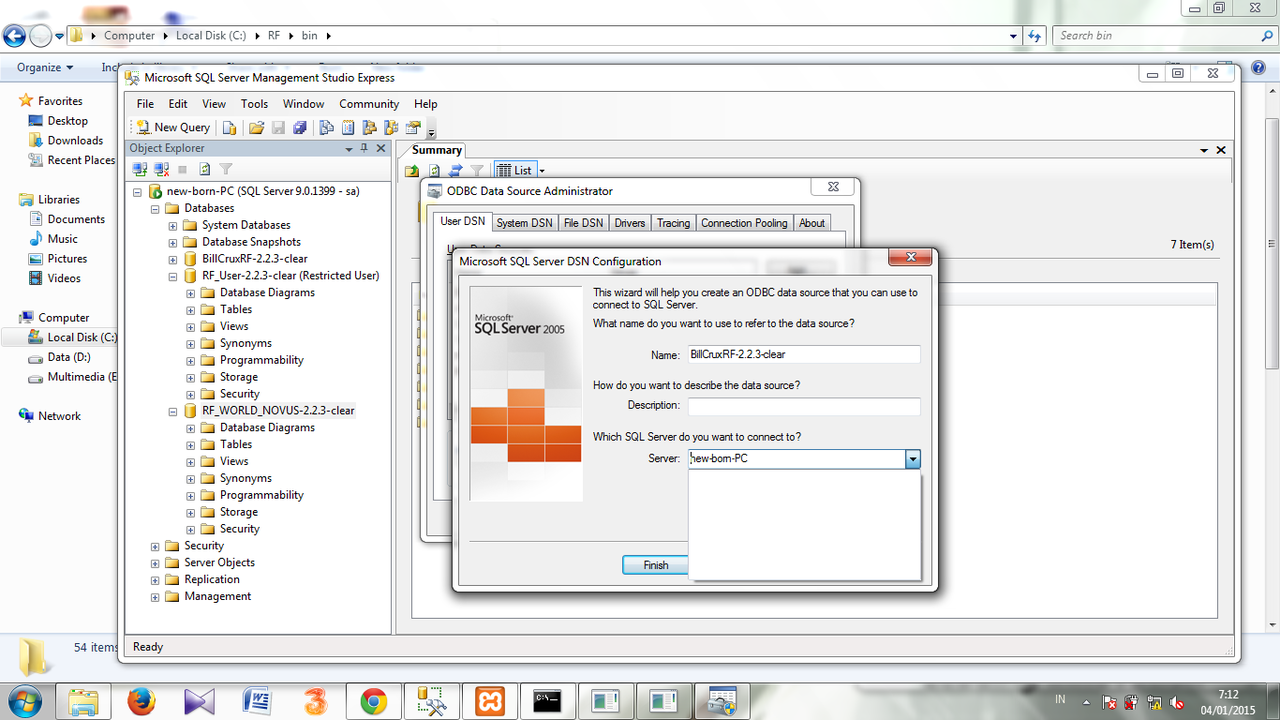The height and width of the screenshot is (720, 1280).
Task: Select Downloads in Explorer Favorites
Action: [x=75, y=141]
